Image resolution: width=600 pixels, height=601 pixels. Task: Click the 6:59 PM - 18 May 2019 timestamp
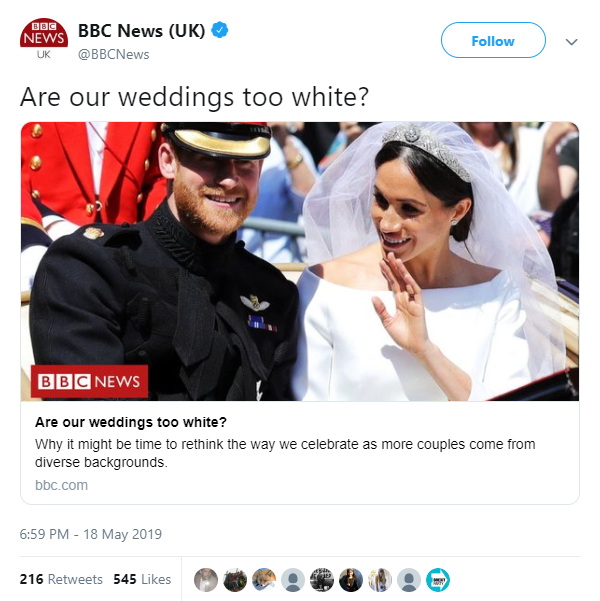coord(91,534)
